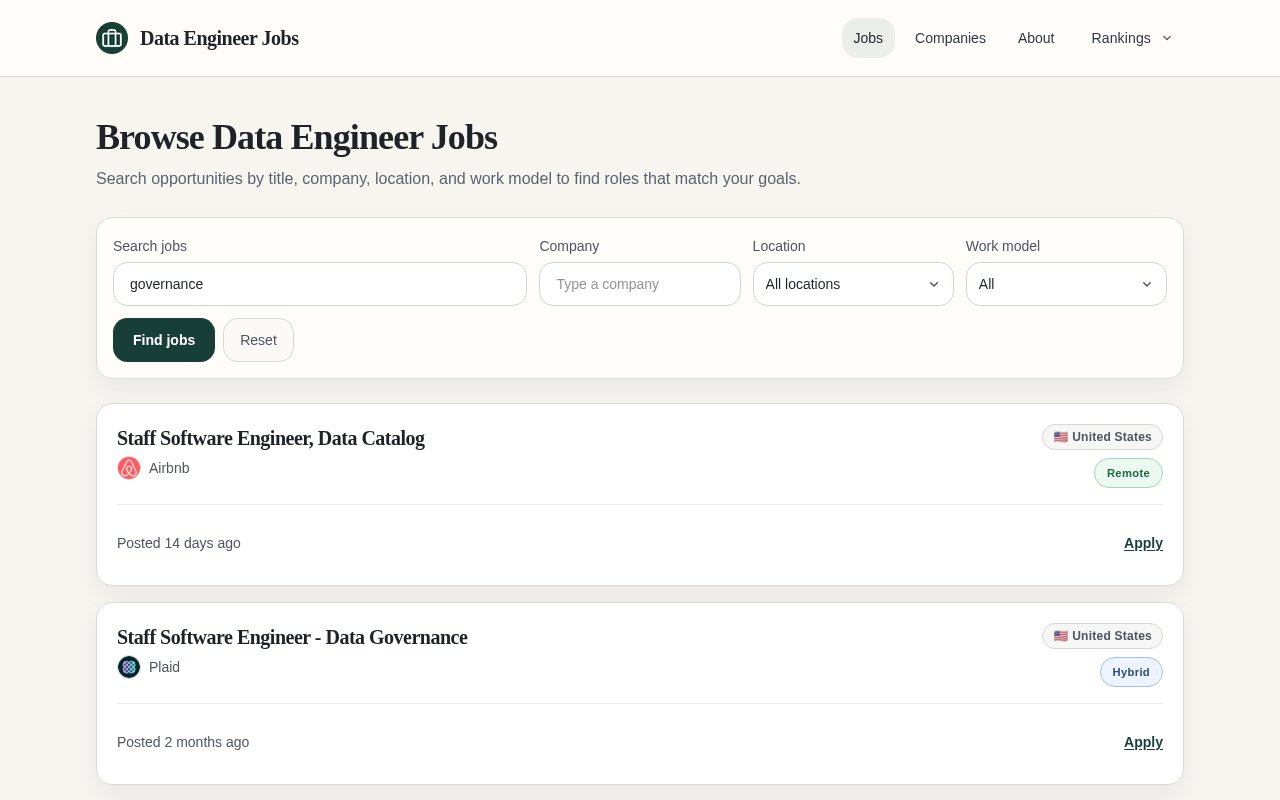
Task: Click the Plaid company name
Action: 164,667
